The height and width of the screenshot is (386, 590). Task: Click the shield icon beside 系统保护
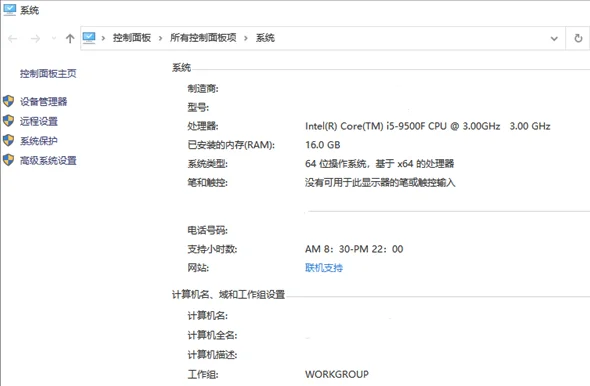(x=8, y=140)
